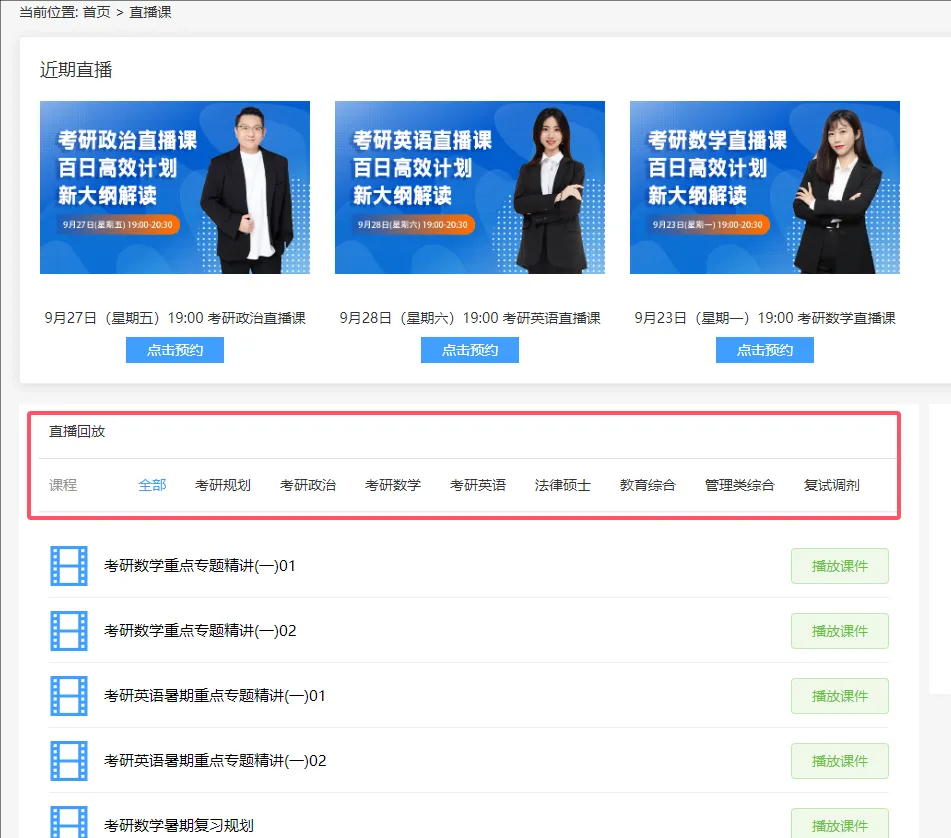
Task: Play courseware for 考研英语暑期重点专题精讲(一)02
Action: coord(840,761)
